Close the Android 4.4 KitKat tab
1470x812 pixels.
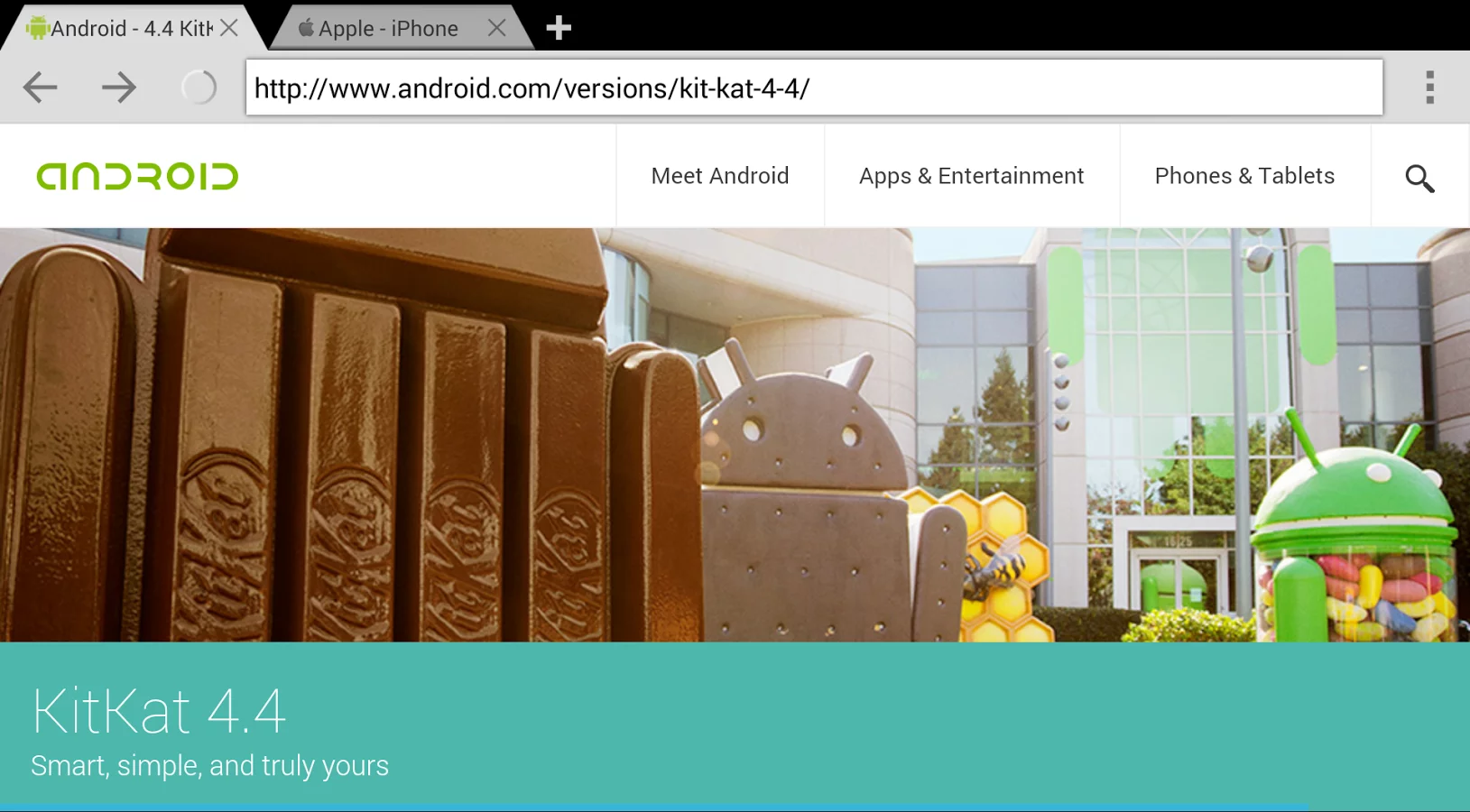coord(229,28)
